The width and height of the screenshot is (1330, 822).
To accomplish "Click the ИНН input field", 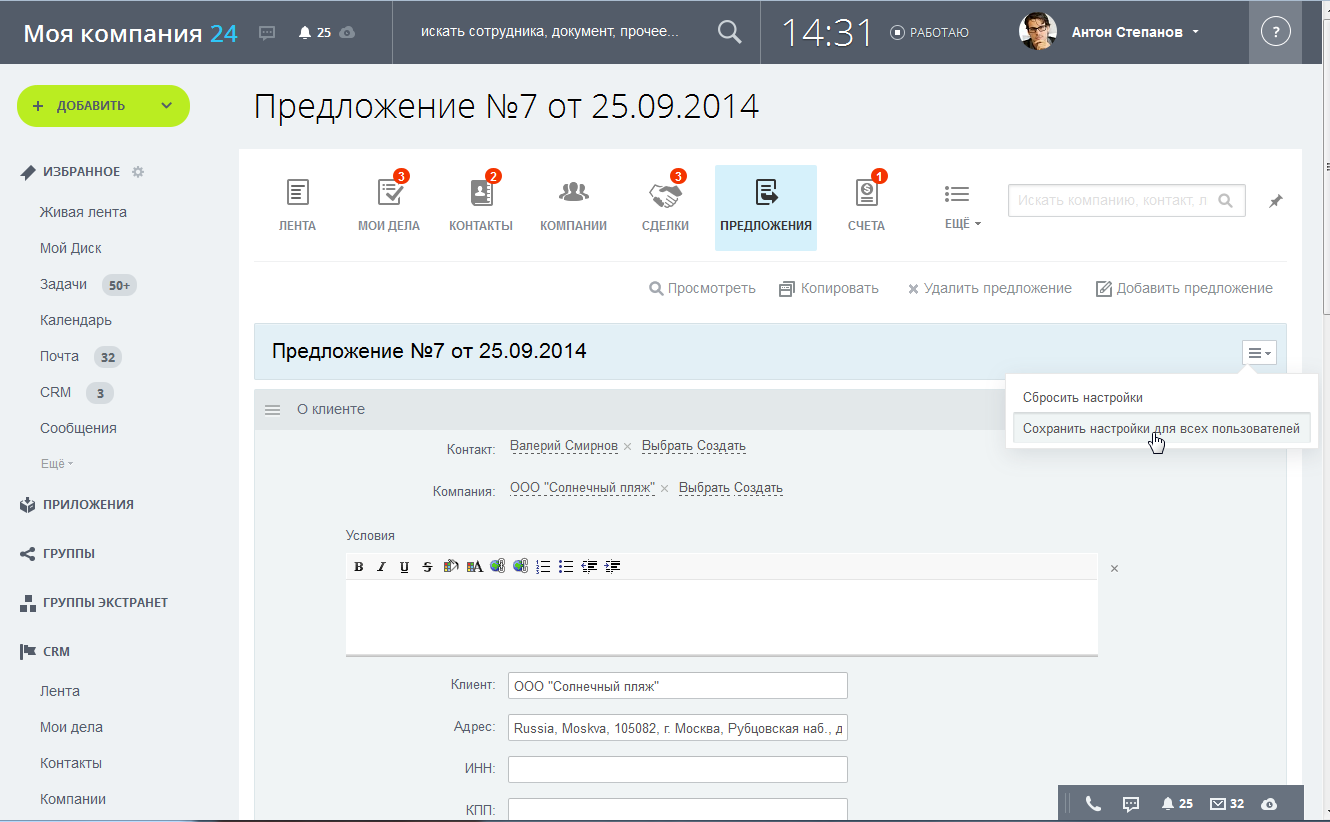I will pos(677,769).
